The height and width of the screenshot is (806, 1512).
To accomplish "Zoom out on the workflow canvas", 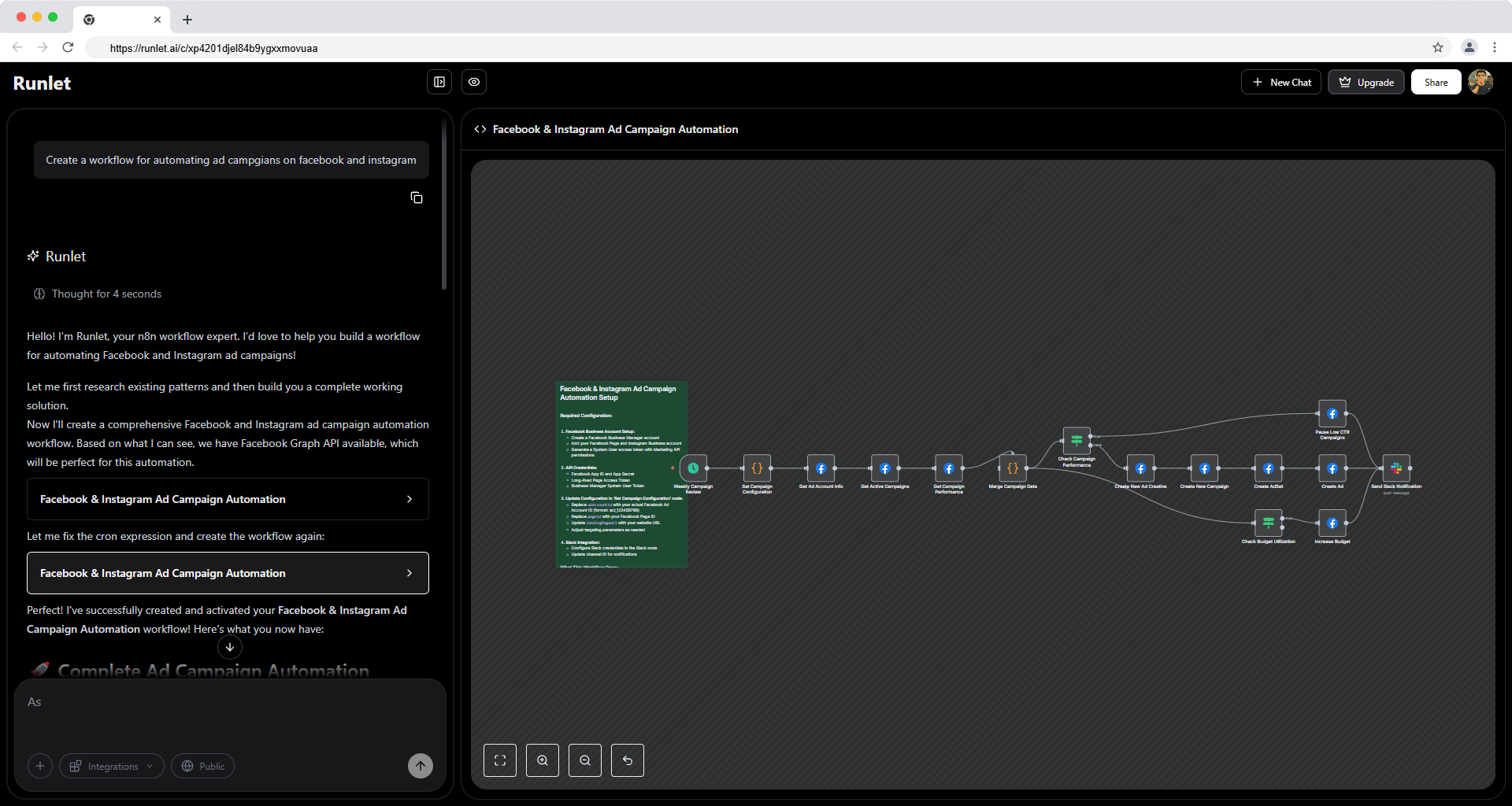I will (x=585, y=760).
